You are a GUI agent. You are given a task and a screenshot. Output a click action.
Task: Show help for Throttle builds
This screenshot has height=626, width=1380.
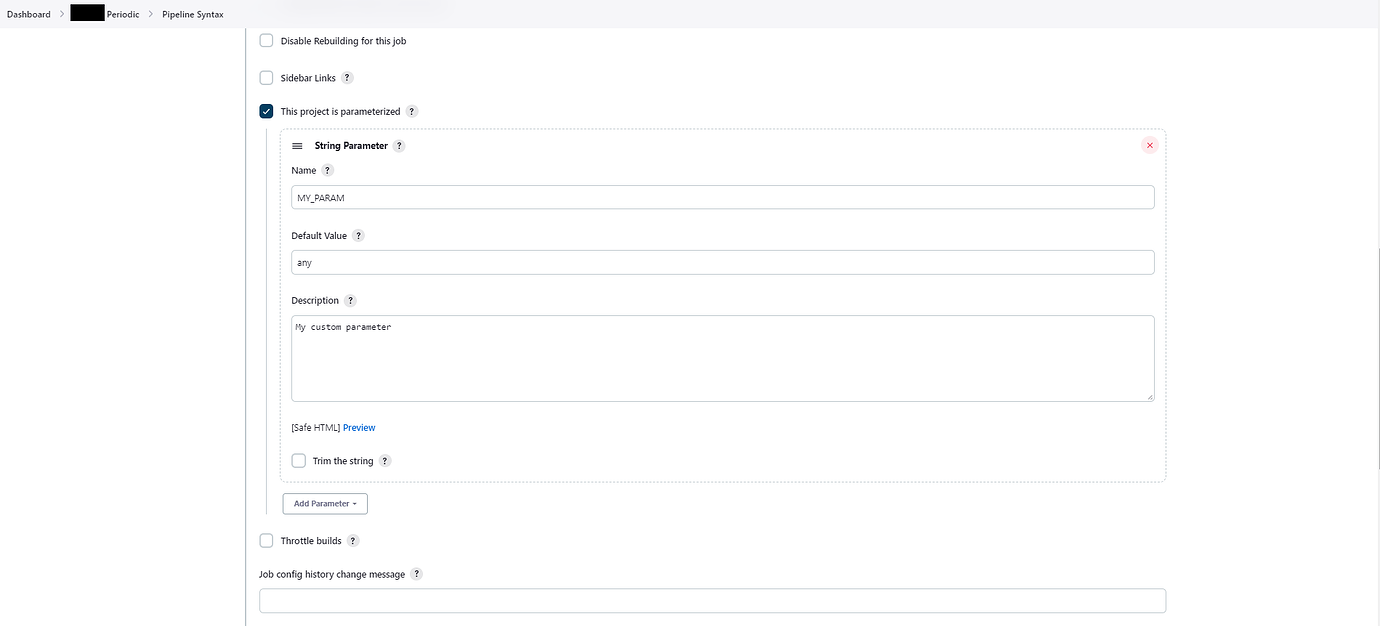coord(353,541)
